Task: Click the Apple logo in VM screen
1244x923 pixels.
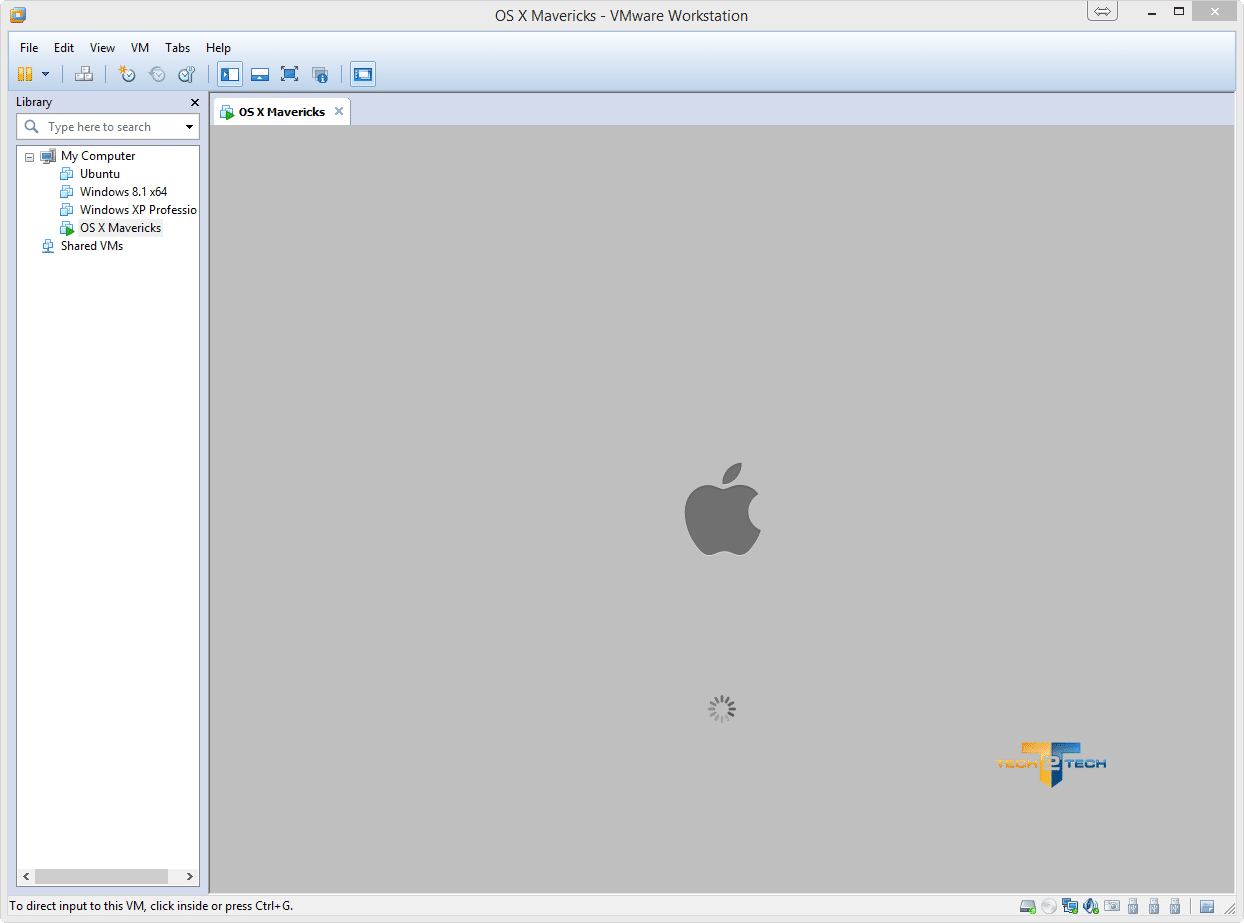Action: [x=723, y=508]
